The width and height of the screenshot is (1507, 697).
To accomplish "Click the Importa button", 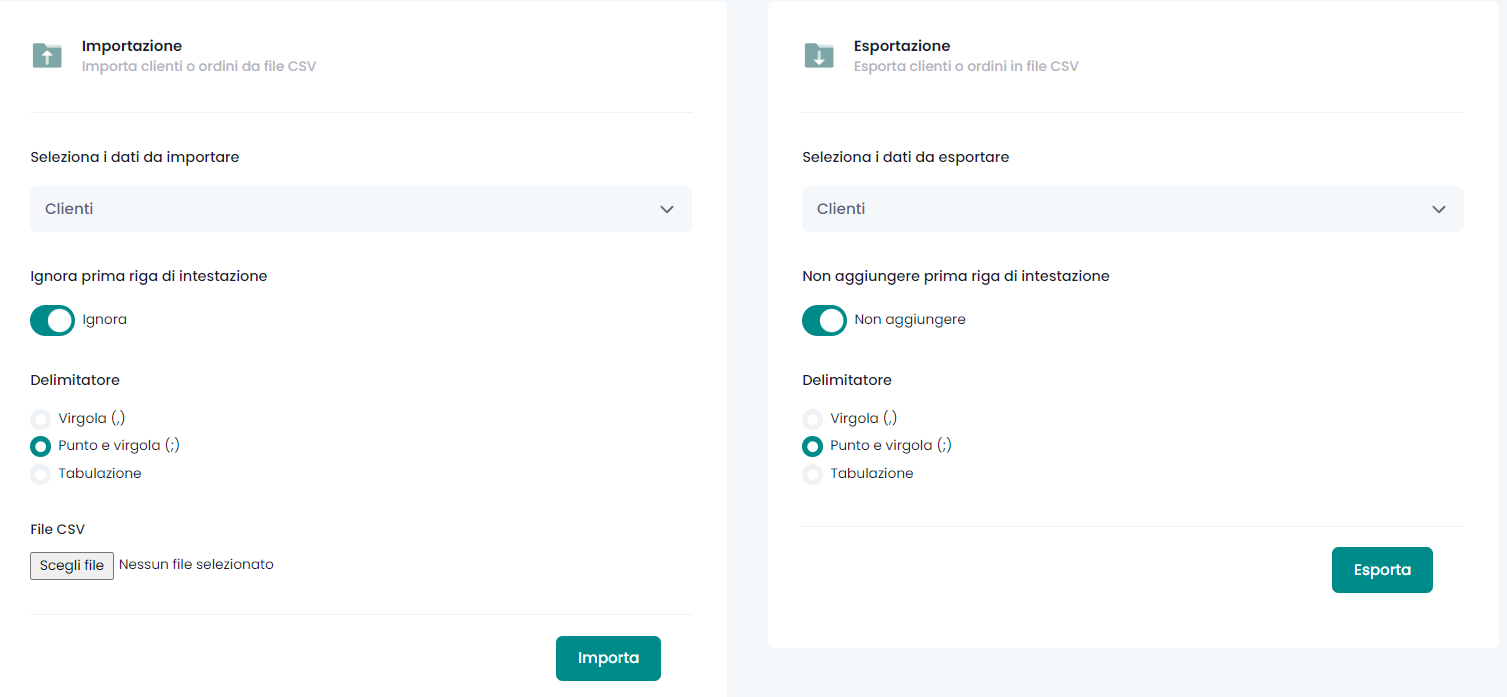I will (x=608, y=658).
